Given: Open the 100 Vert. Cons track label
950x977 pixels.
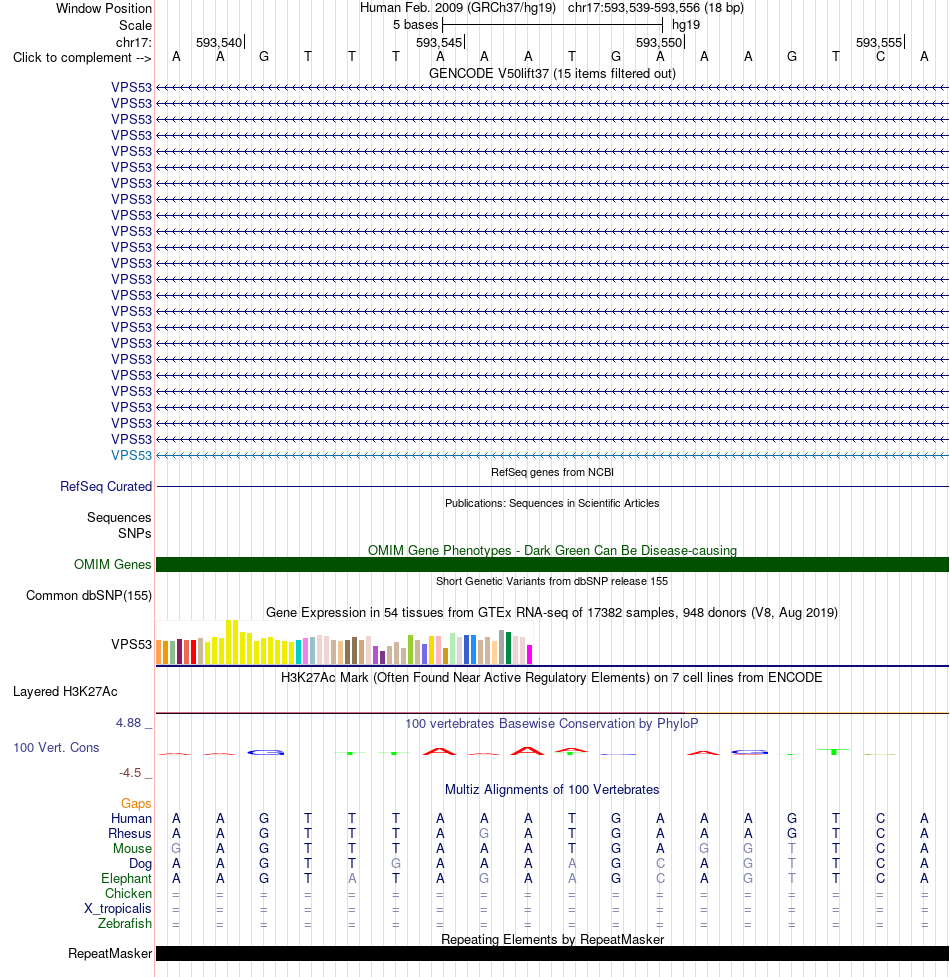Looking at the screenshot, I should tap(57, 748).
